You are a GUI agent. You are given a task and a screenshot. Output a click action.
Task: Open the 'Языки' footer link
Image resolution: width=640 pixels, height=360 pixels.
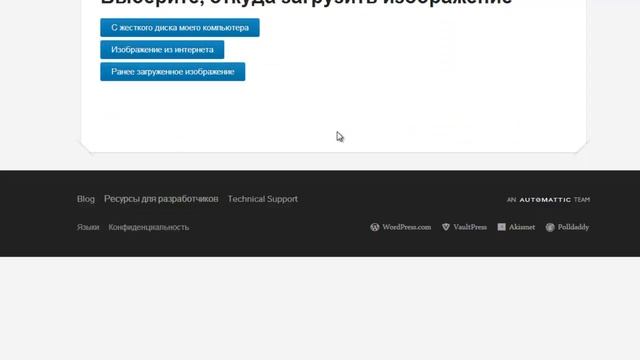(x=88, y=227)
